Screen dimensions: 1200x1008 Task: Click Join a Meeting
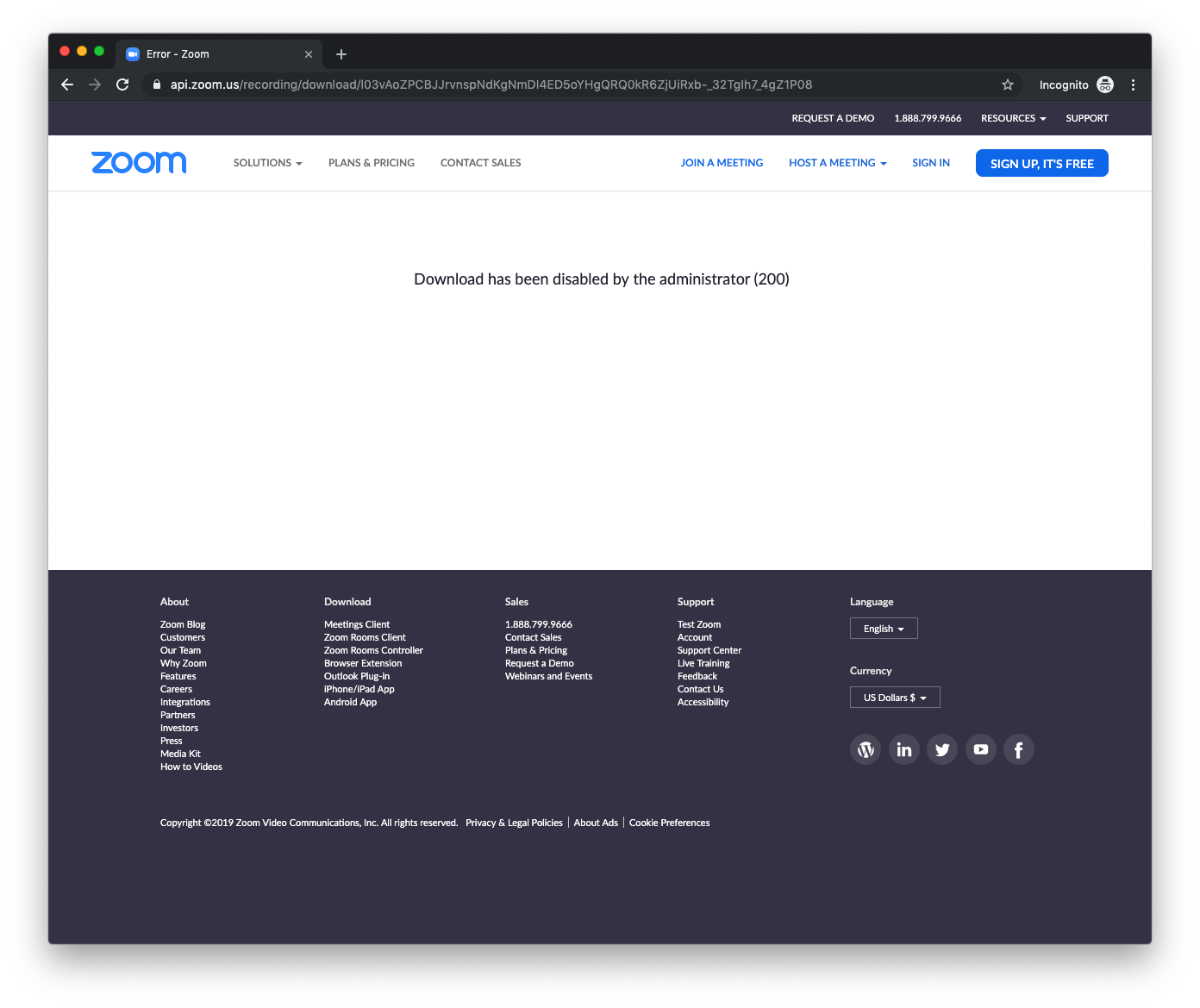(x=722, y=163)
